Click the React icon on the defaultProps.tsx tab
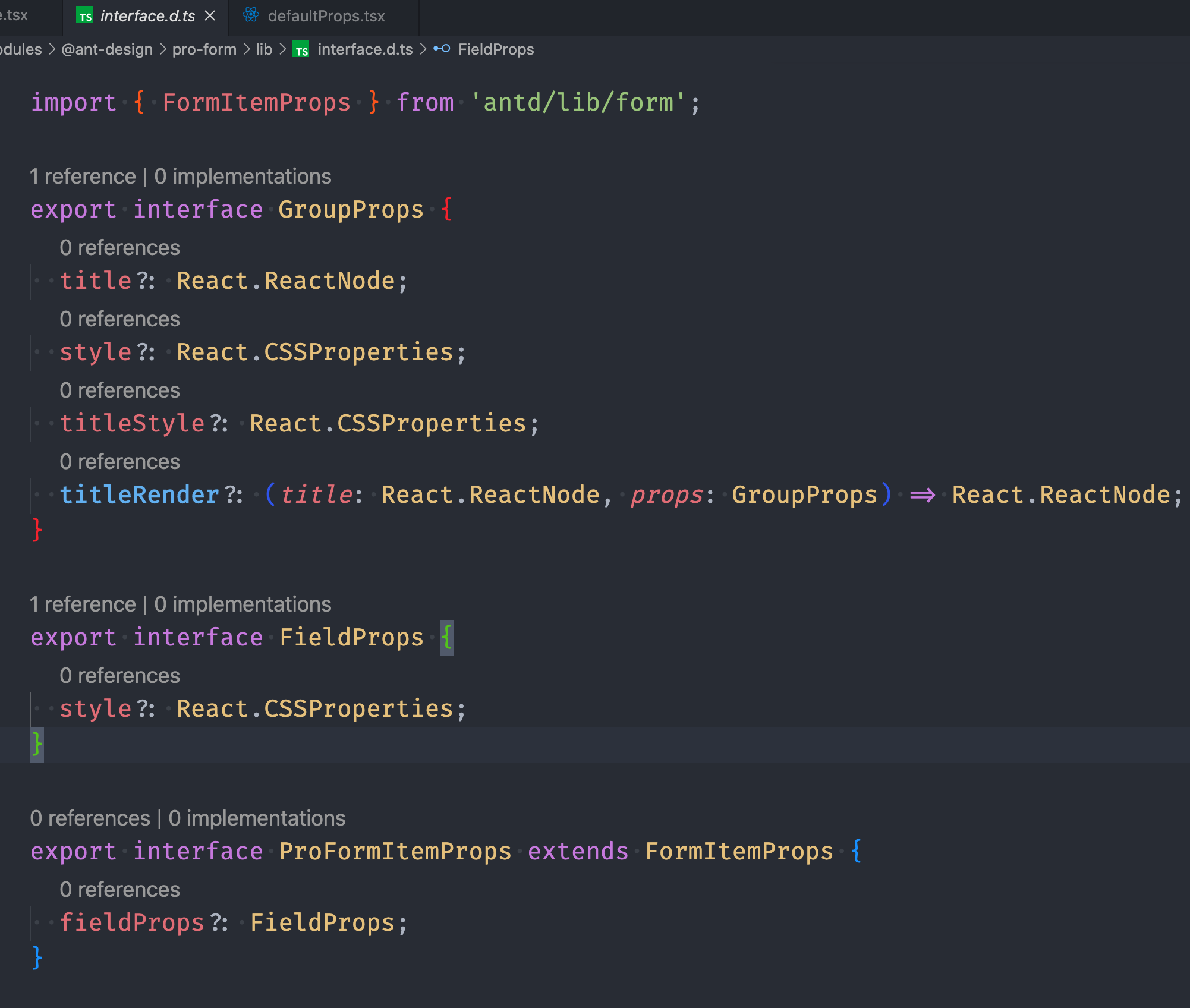 coord(250,16)
